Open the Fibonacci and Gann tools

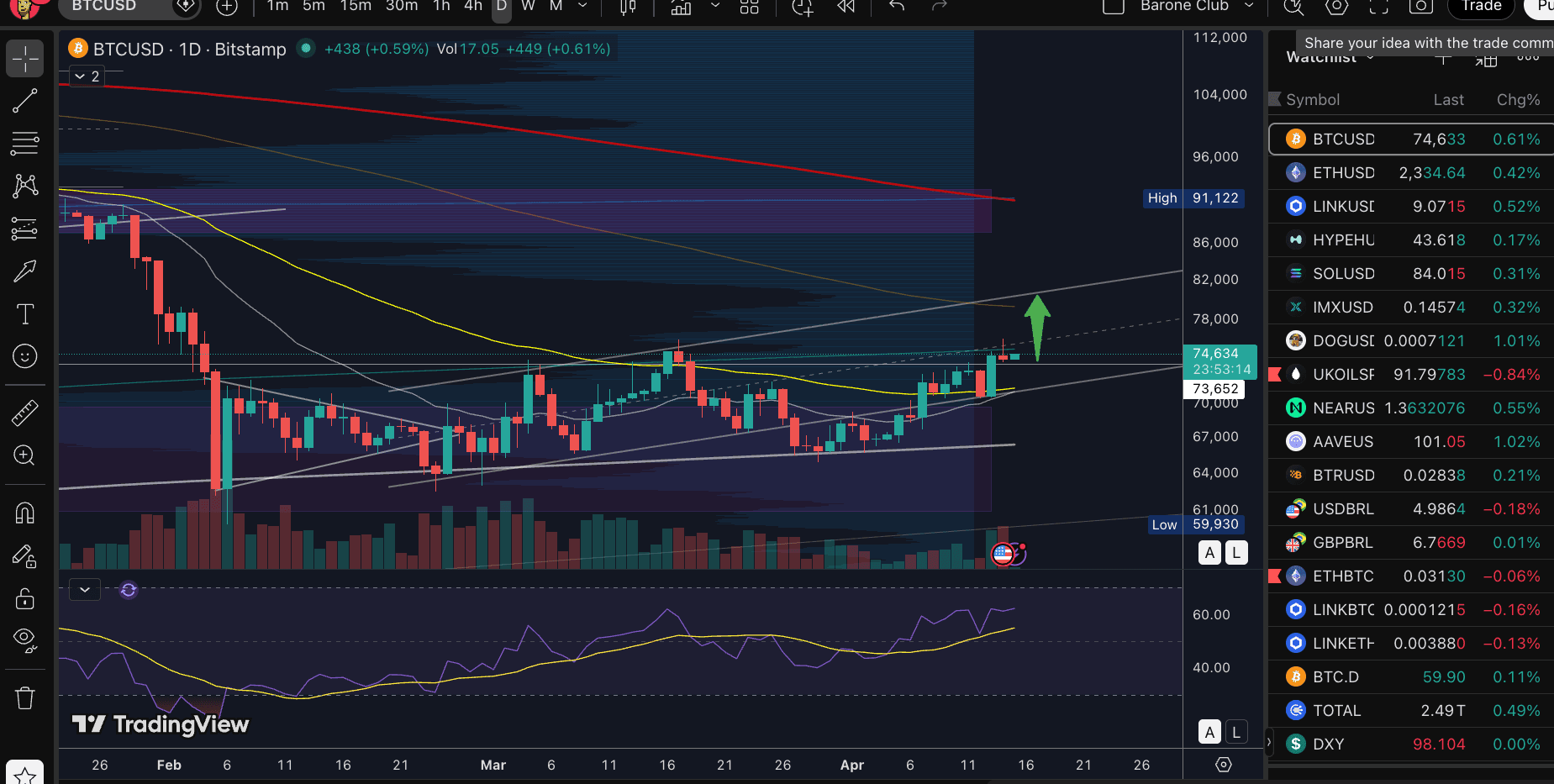click(x=25, y=143)
